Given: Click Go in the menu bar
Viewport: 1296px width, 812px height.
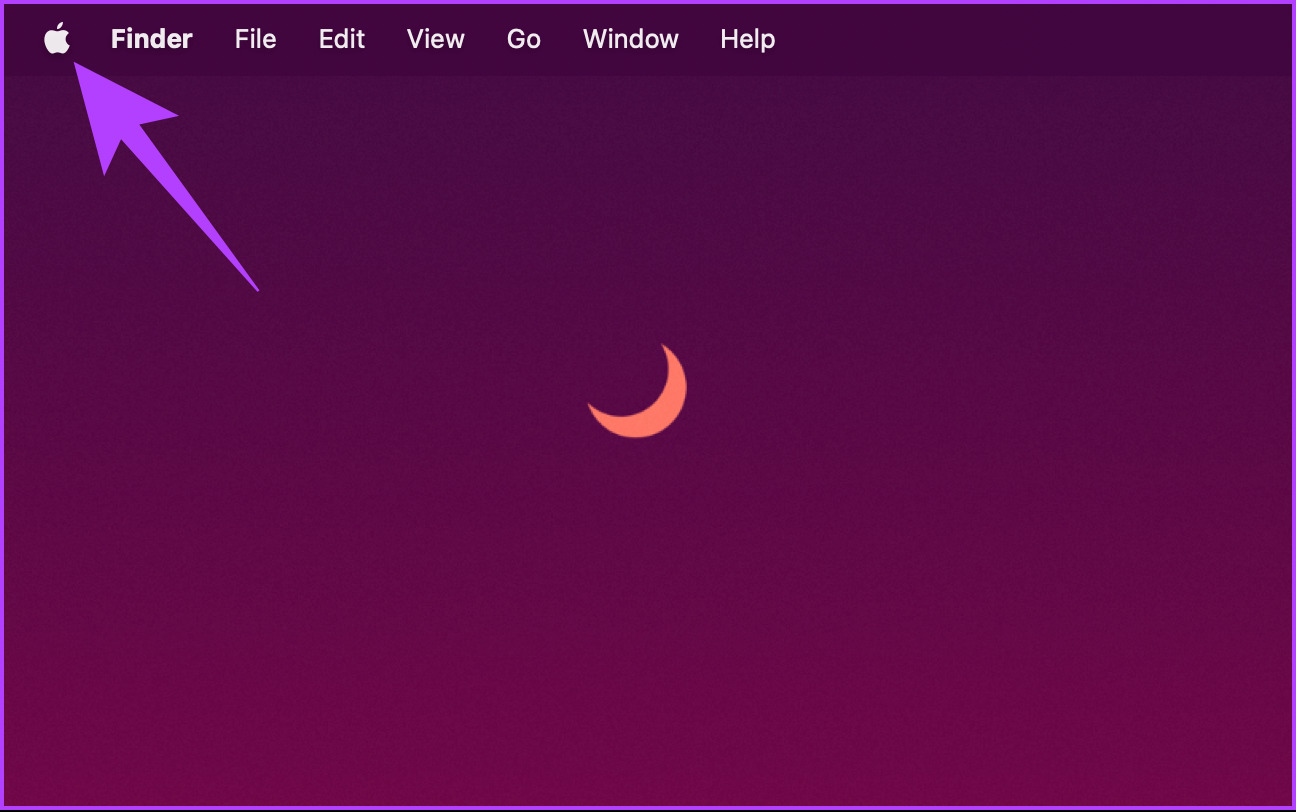Looking at the screenshot, I should (x=523, y=39).
